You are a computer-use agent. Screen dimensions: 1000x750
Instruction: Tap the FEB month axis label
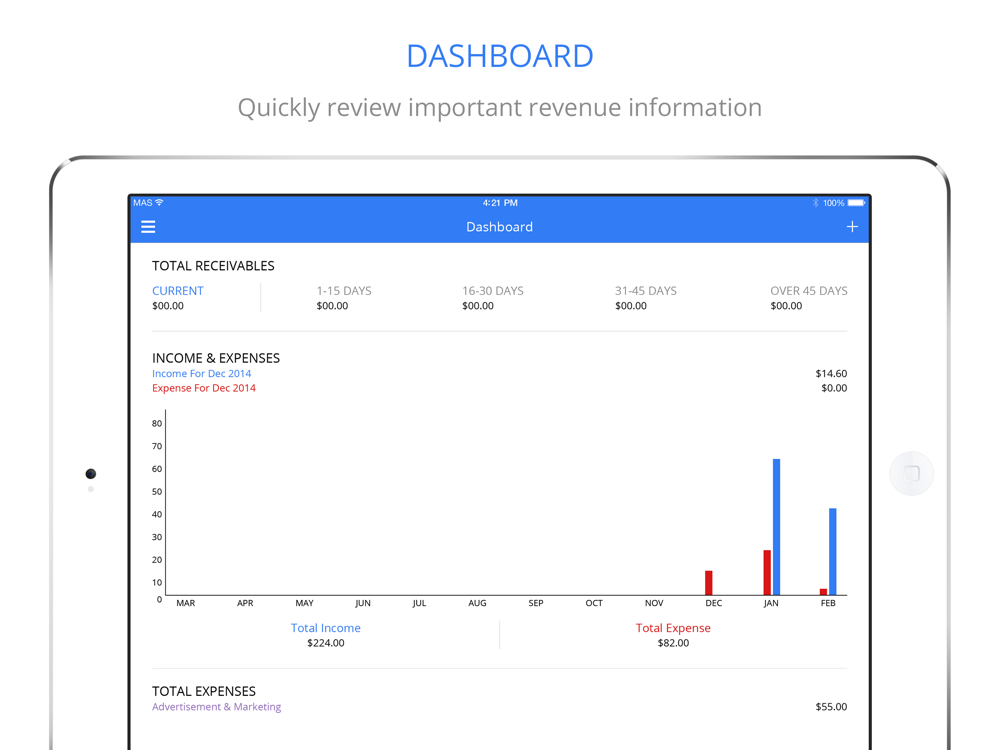pos(828,603)
